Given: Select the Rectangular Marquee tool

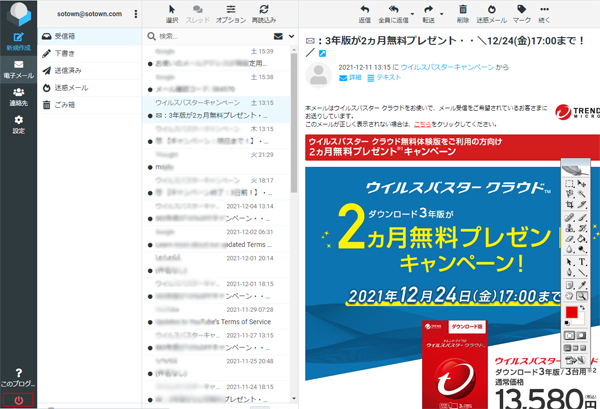Looking at the screenshot, I should coord(569,184).
